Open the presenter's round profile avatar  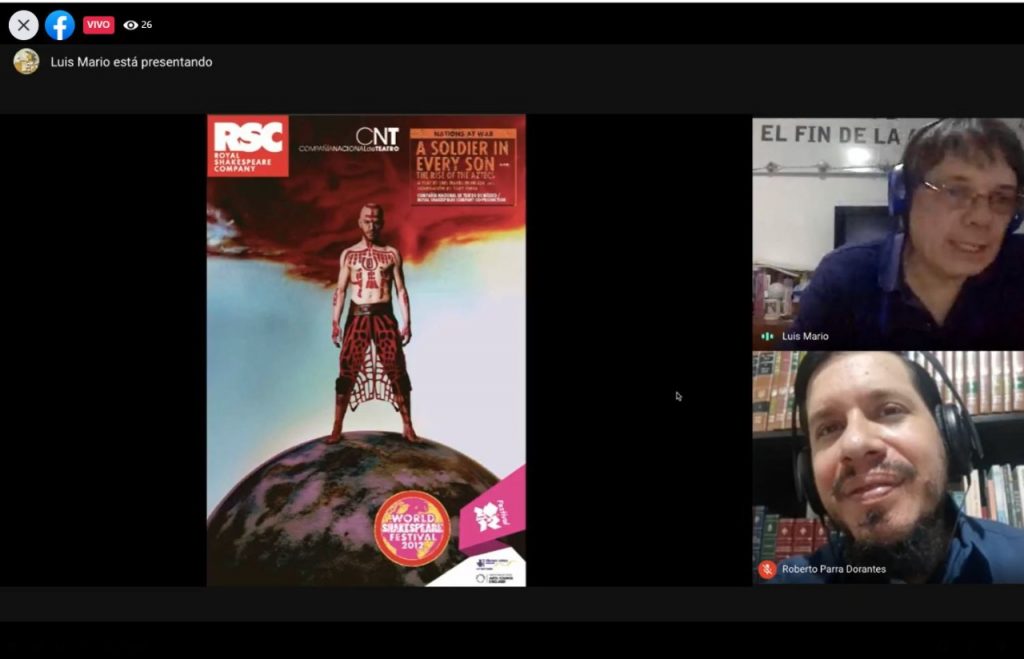(x=26, y=62)
